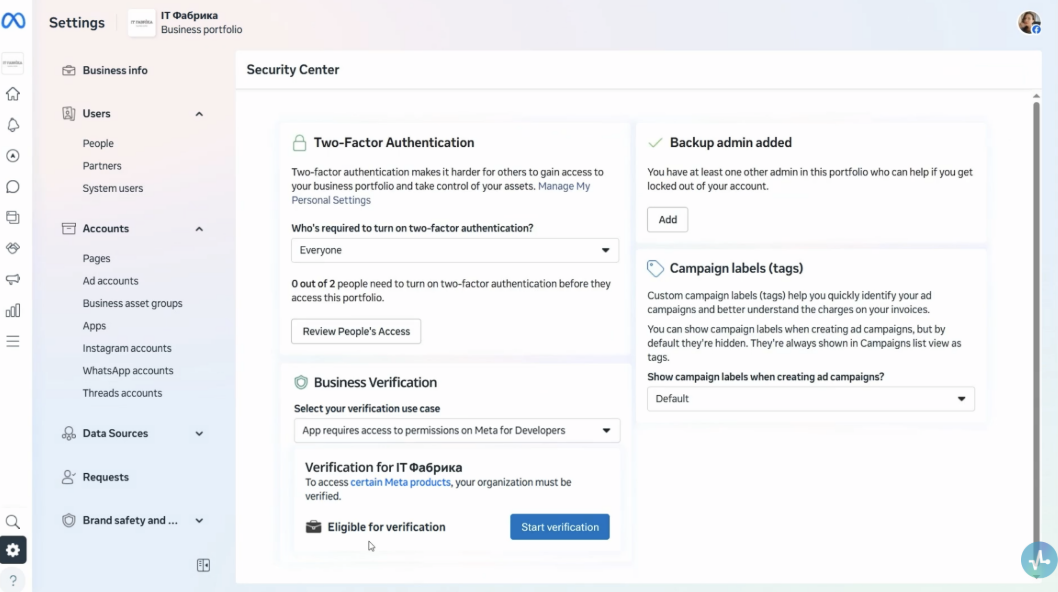The image size is (1058, 592).
Task: Open Partners under Users
Action: tap(102, 165)
